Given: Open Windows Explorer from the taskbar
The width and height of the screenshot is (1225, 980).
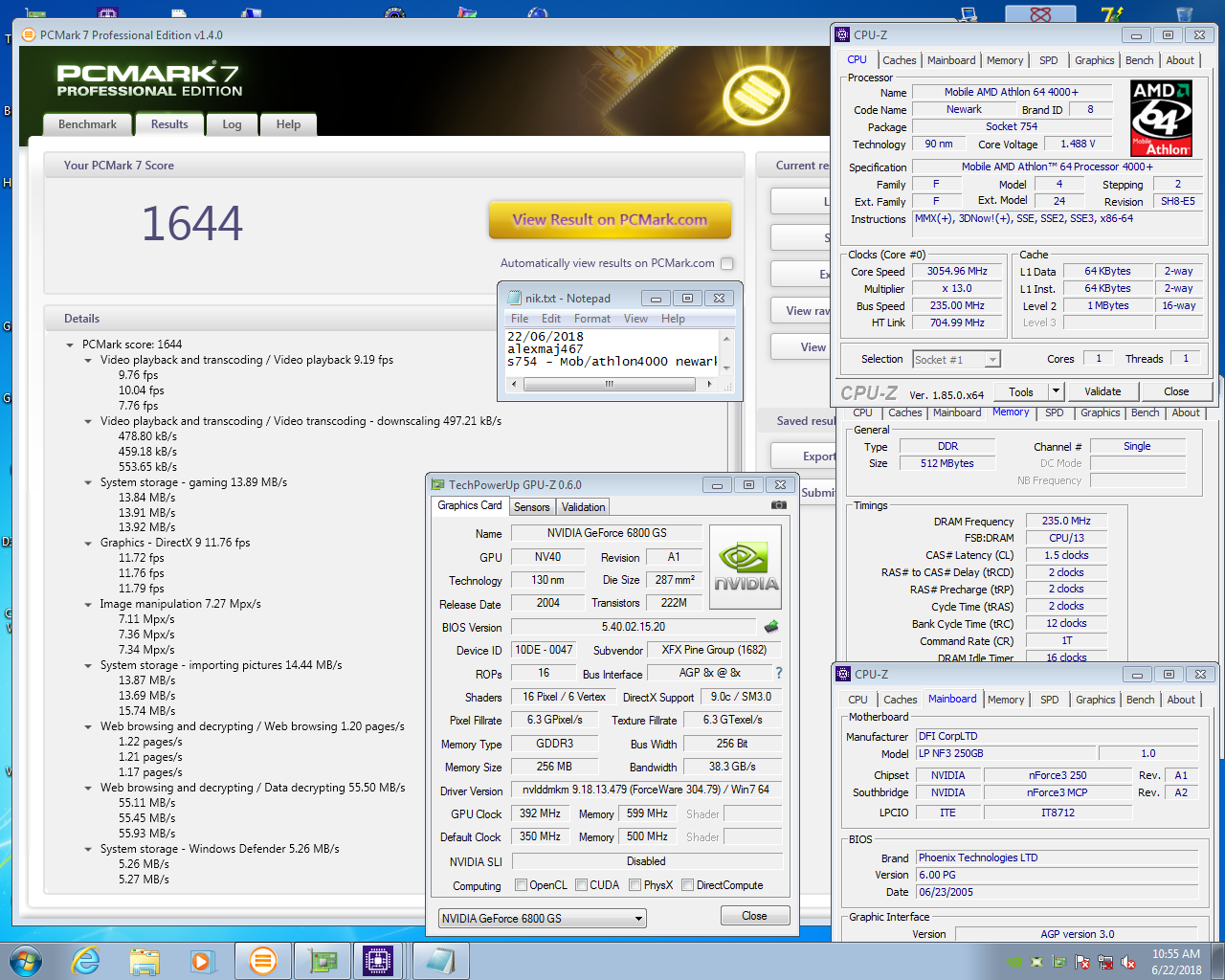Looking at the screenshot, I should pyautogui.click(x=145, y=960).
